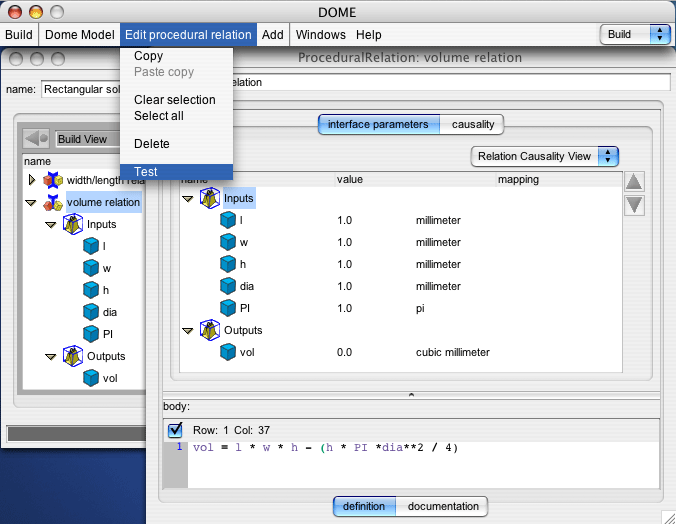Viewport: 676px width, 524px height.
Task: Open the Dome Model menu
Action: click(80, 35)
